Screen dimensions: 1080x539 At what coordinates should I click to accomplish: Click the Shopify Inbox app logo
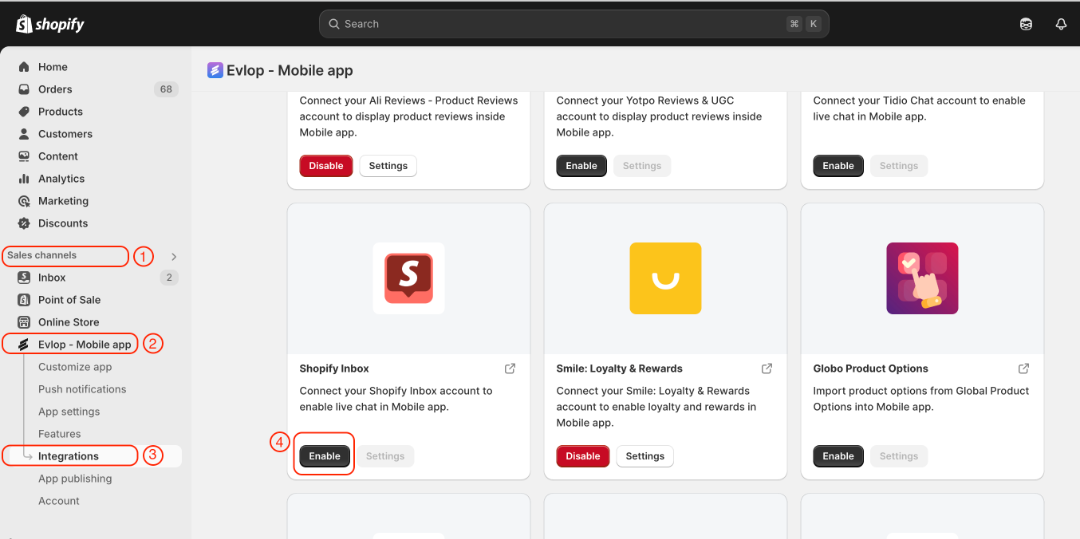click(x=408, y=278)
